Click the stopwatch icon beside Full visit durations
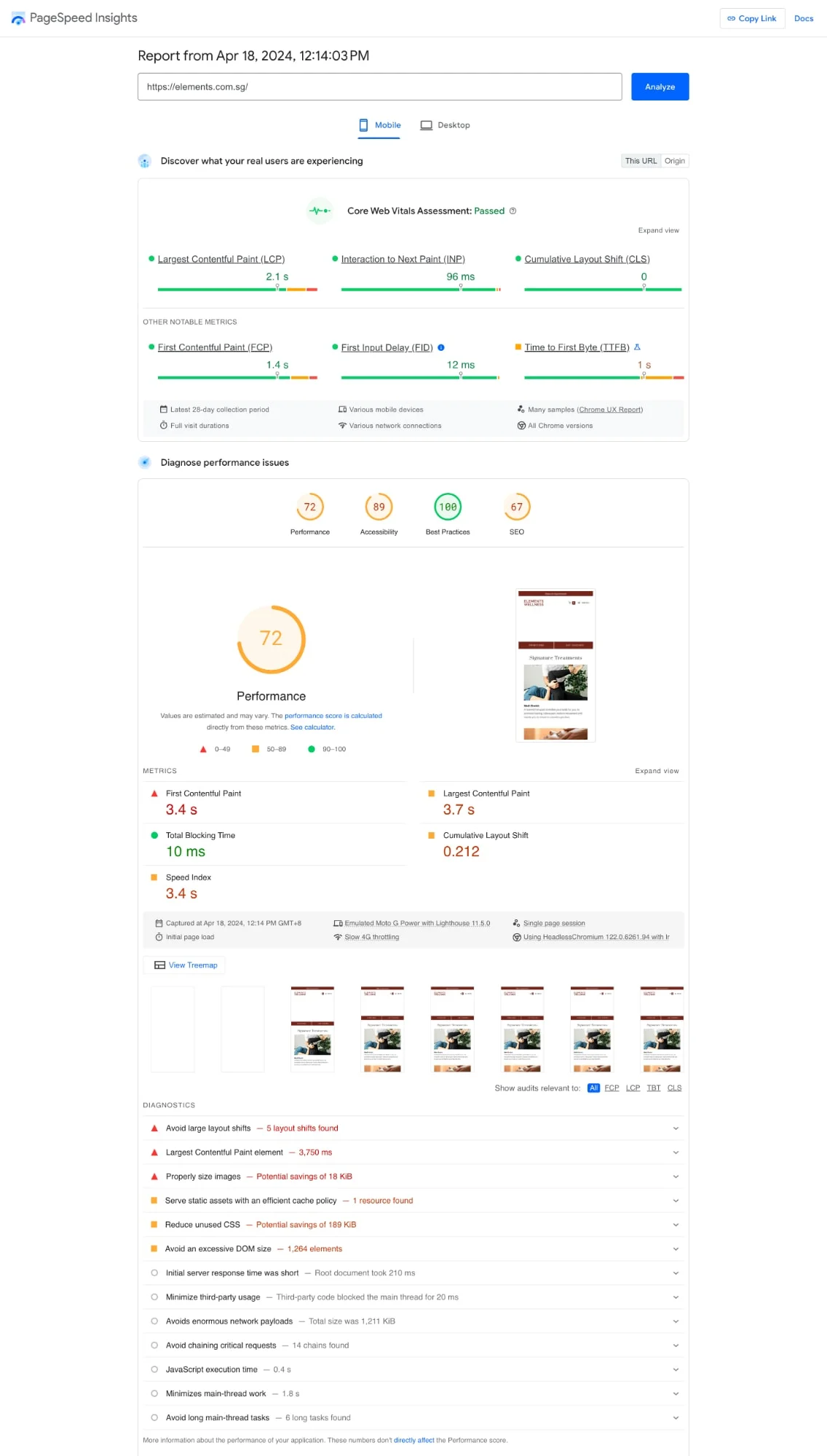 click(x=164, y=425)
